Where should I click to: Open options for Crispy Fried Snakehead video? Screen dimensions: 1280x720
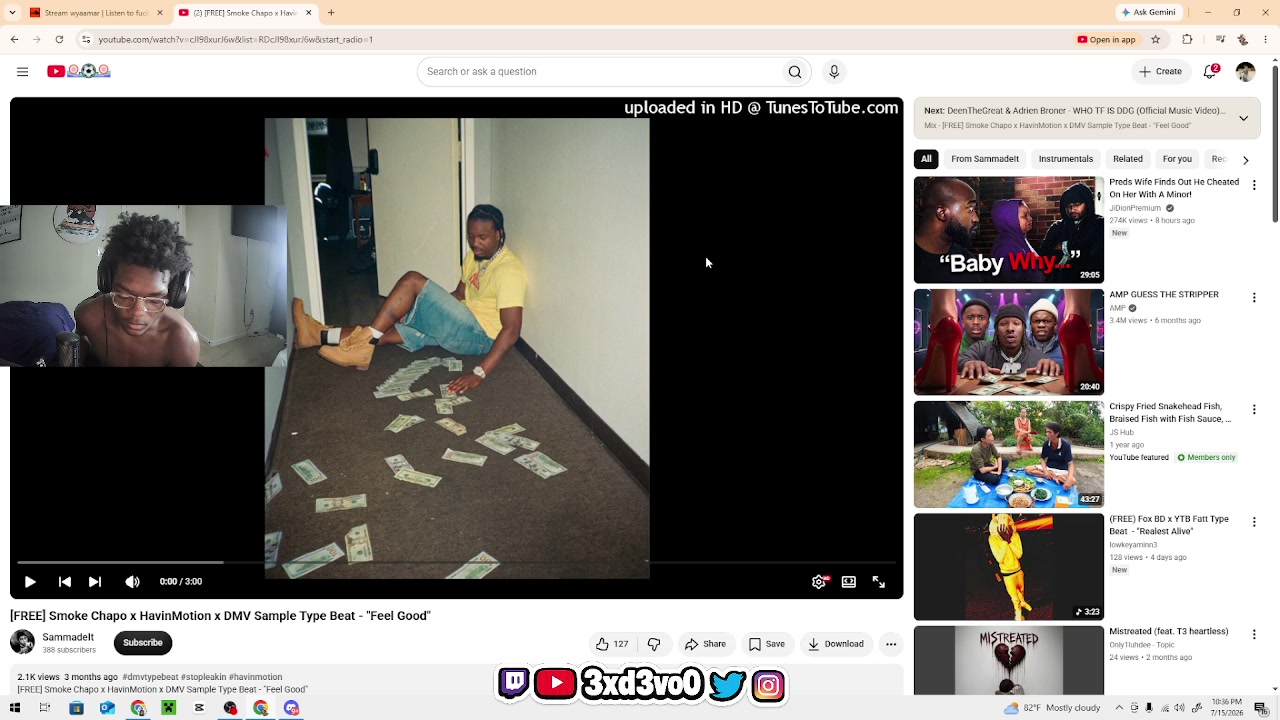(1254, 410)
